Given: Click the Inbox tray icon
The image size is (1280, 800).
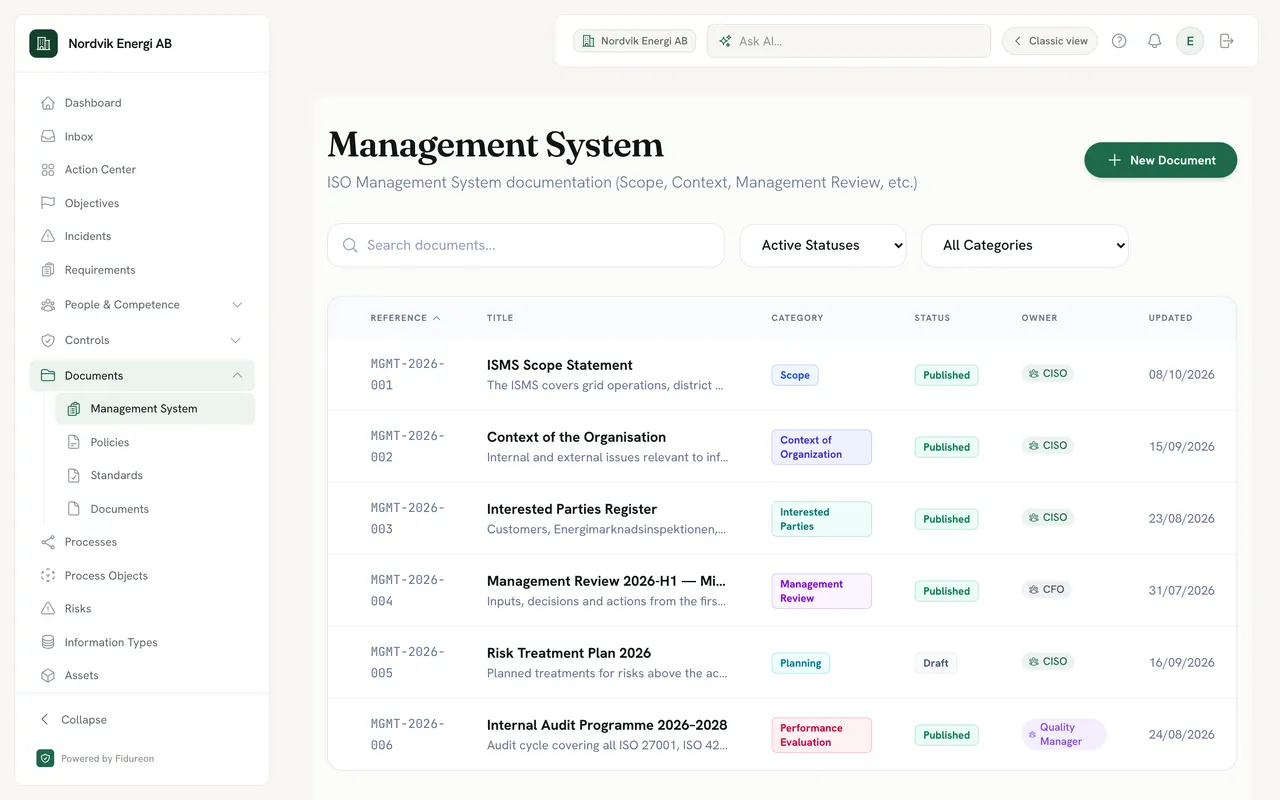Looking at the screenshot, I should 48,137.
